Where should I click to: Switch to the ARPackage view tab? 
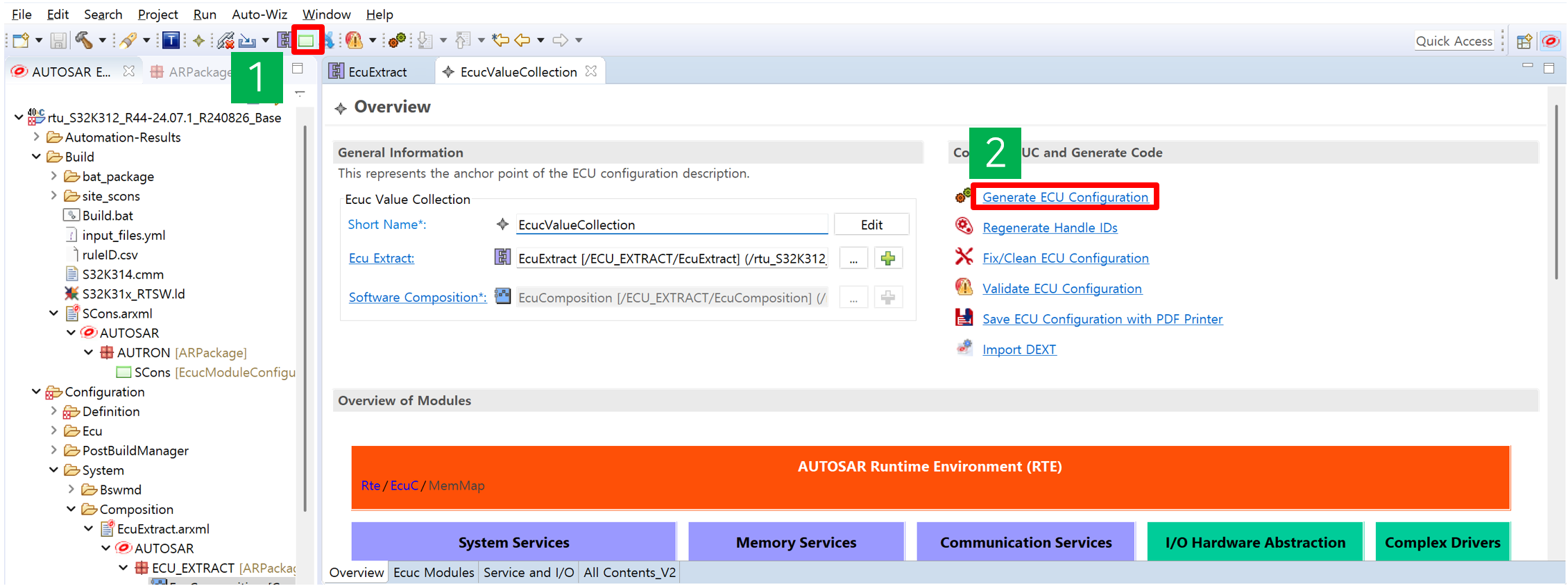coord(191,71)
